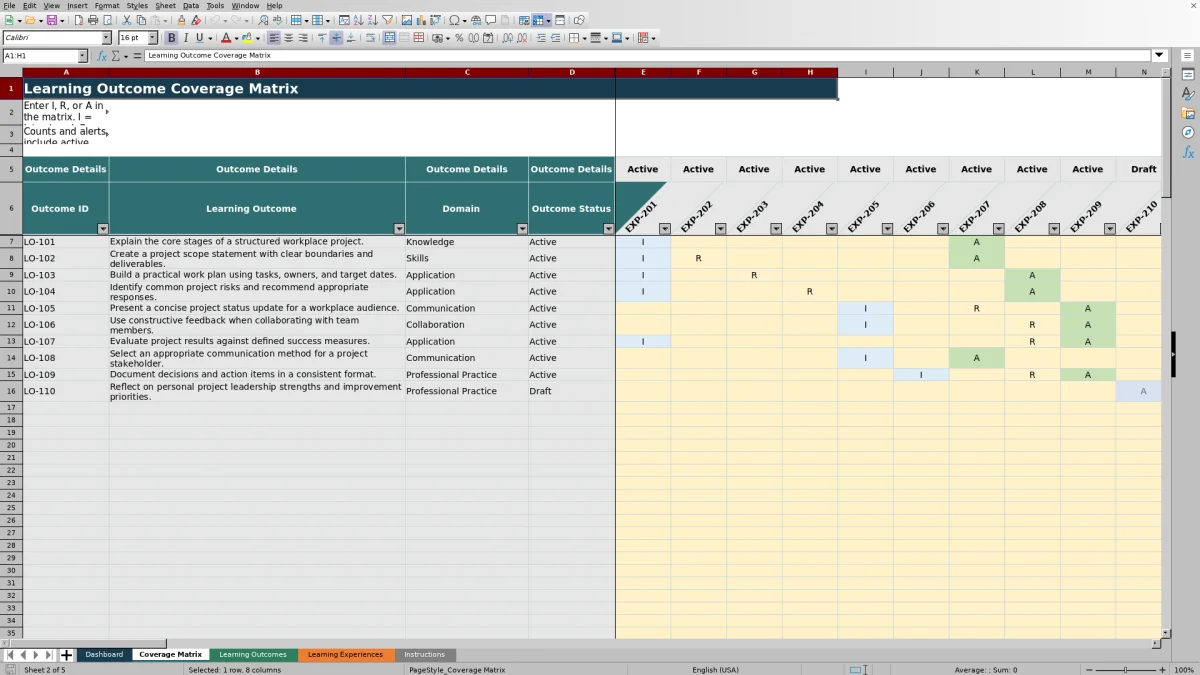Export directly as PDF
The image size is (1200, 675).
[x=78, y=20]
